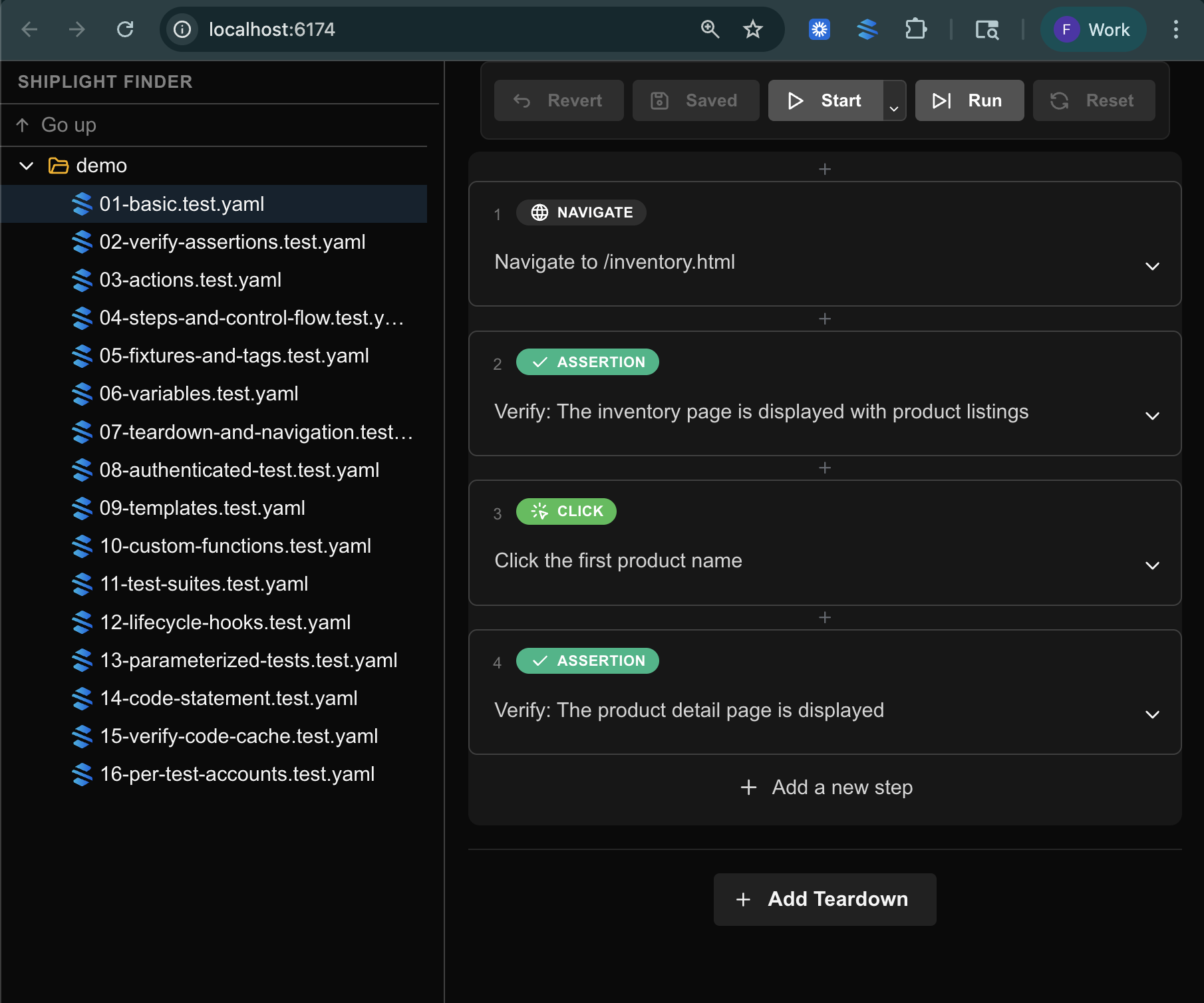Click the plus separator above step 1
The image size is (1204, 1003).
click(824, 169)
